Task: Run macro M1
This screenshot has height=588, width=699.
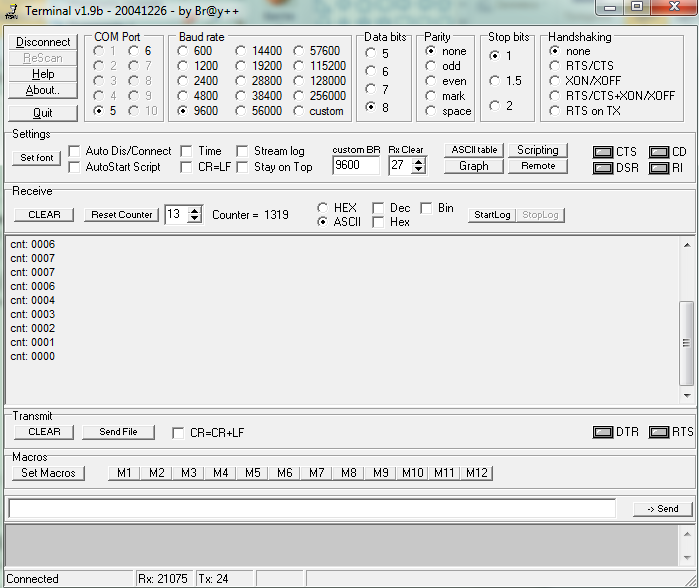Action: coord(124,473)
